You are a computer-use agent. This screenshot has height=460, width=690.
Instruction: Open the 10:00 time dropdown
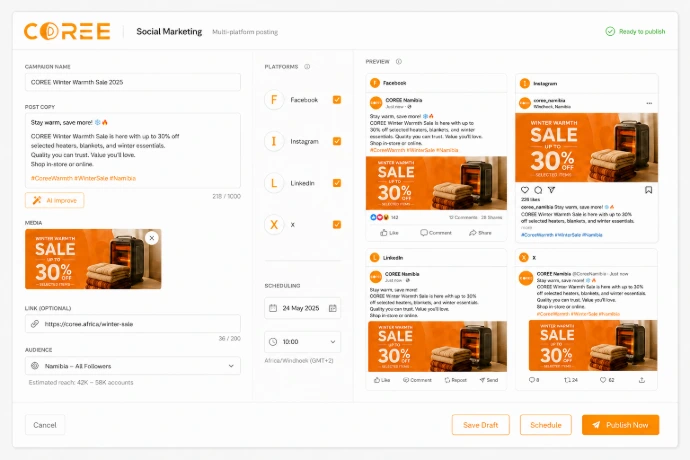pyautogui.click(x=302, y=342)
